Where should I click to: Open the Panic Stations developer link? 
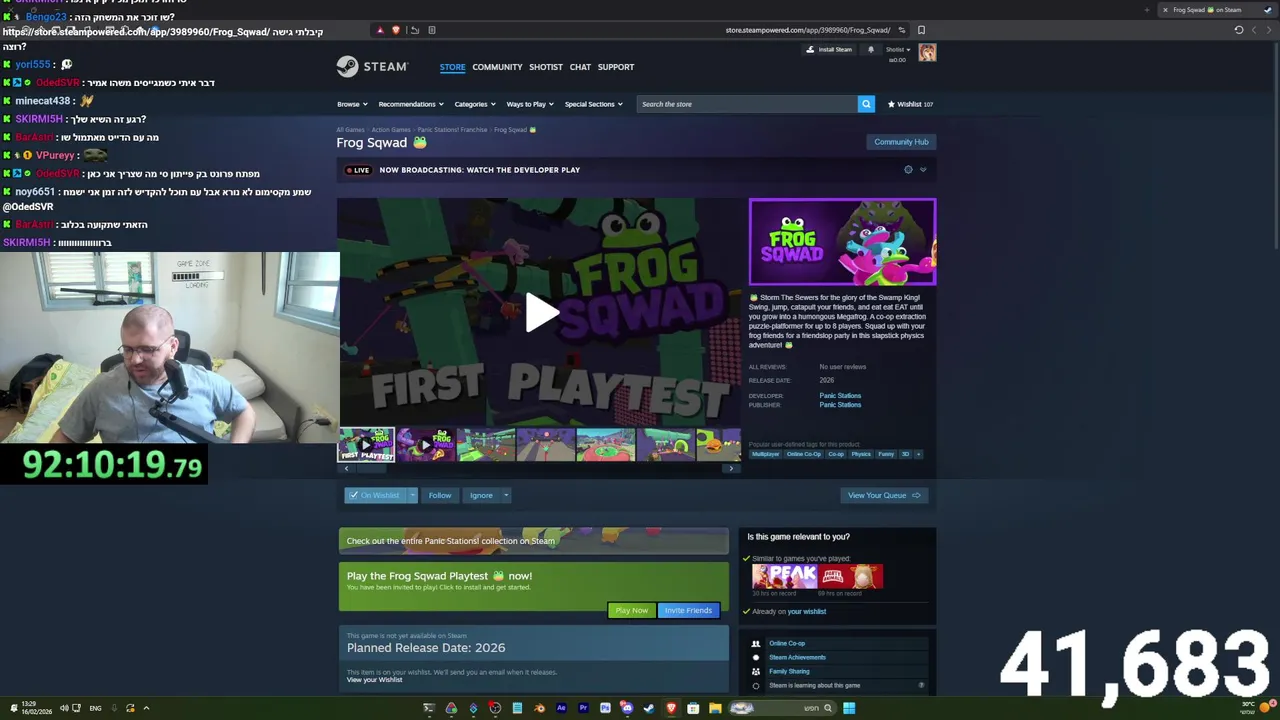click(840, 396)
